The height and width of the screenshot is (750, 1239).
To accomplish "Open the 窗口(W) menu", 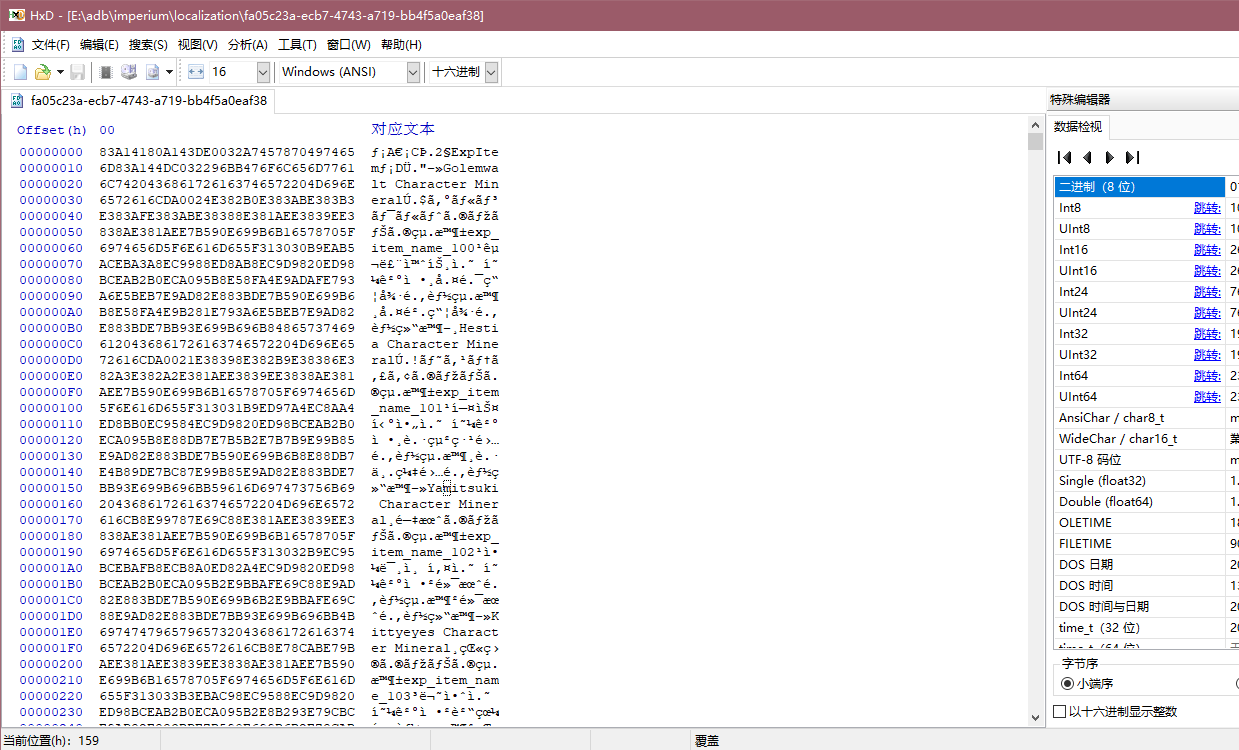I will [x=348, y=45].
